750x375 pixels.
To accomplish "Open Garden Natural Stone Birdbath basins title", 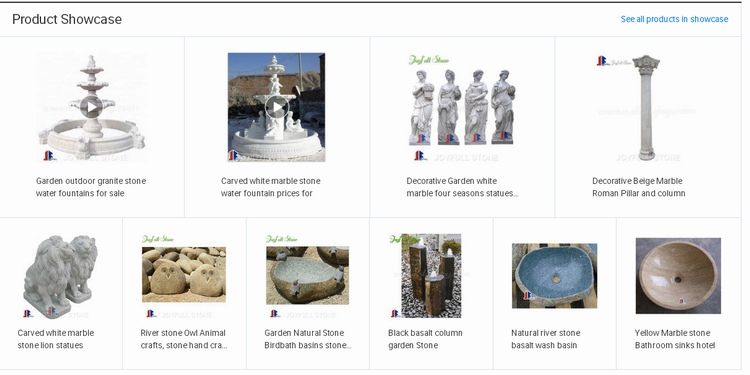I will tap(308, 339).
